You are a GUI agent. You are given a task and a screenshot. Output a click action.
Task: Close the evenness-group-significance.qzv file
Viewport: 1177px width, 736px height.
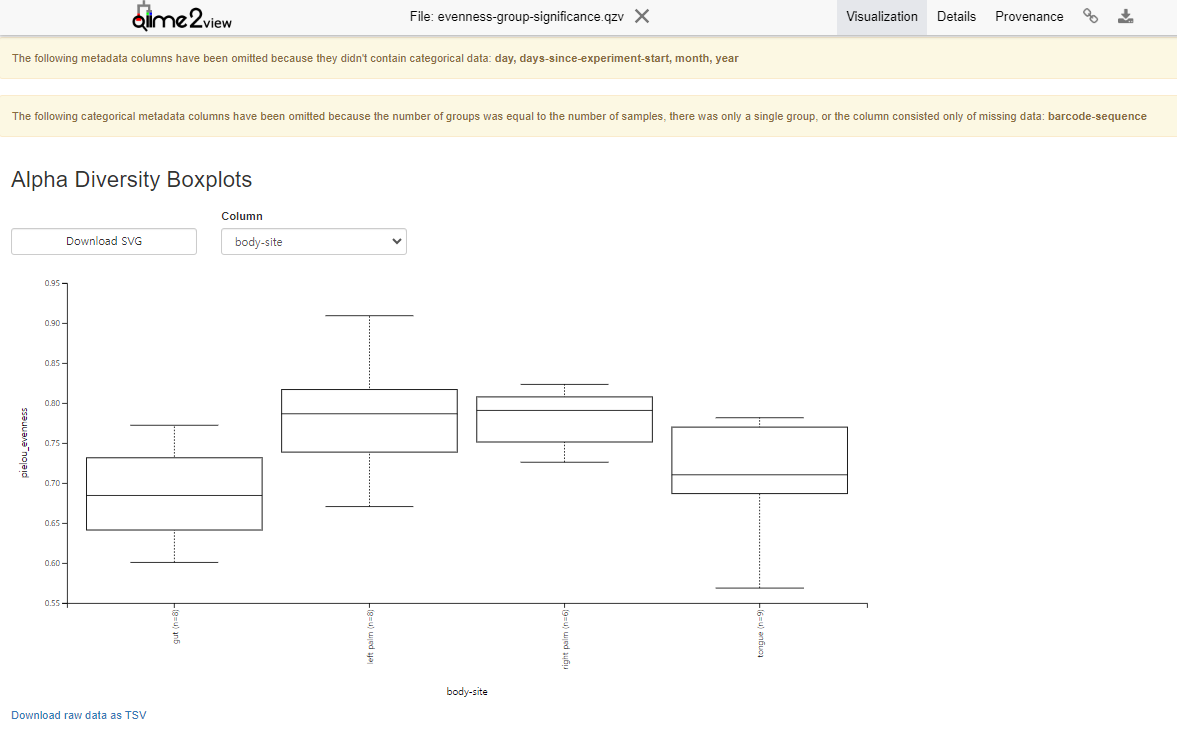(x=642, y=16)
